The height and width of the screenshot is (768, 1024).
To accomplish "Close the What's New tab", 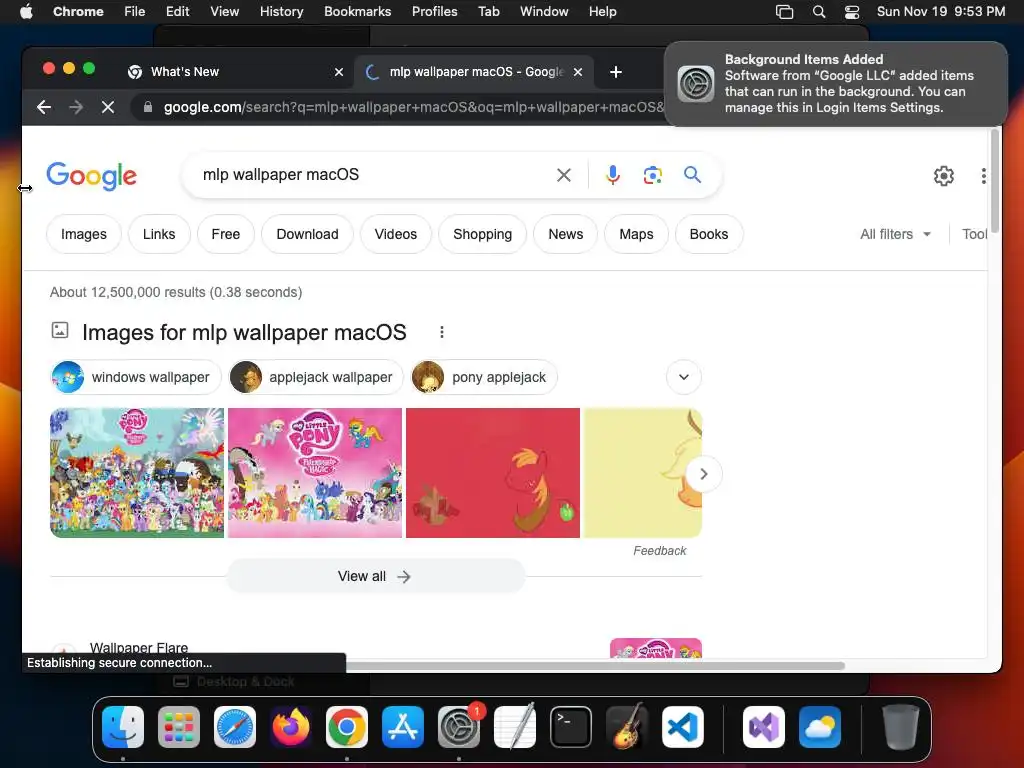I will point(338,72).
